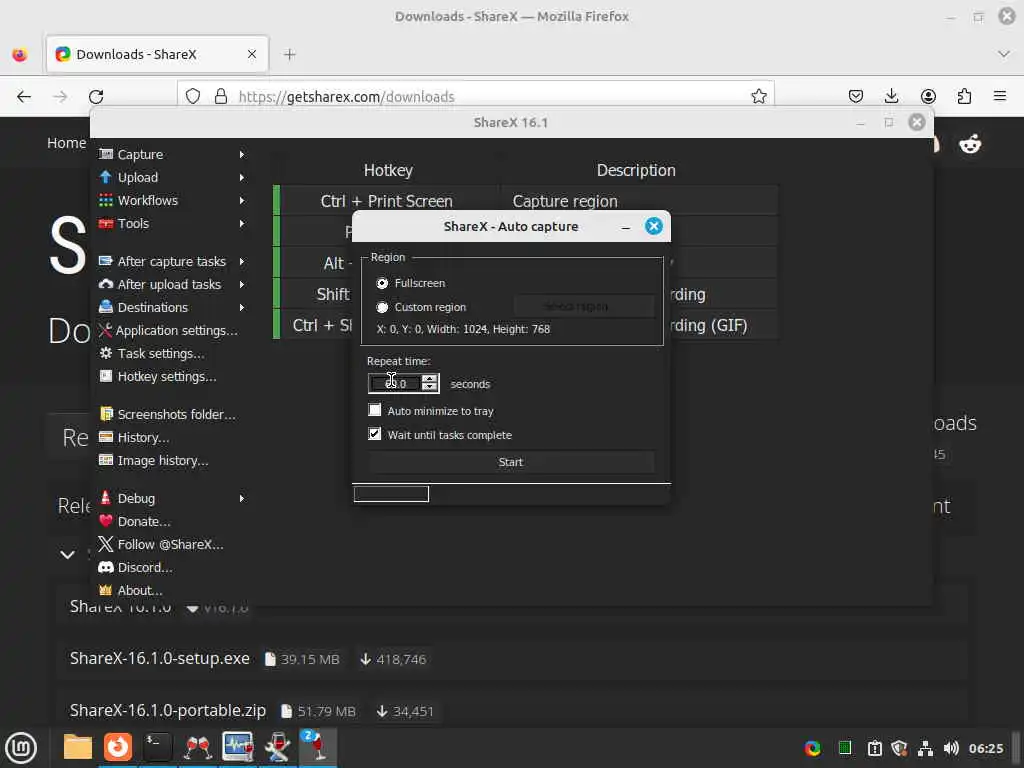The height and width of the screenshot is (768, 1024).
Task: Expand After upload tasks arrow
Action: coord(242,284)
